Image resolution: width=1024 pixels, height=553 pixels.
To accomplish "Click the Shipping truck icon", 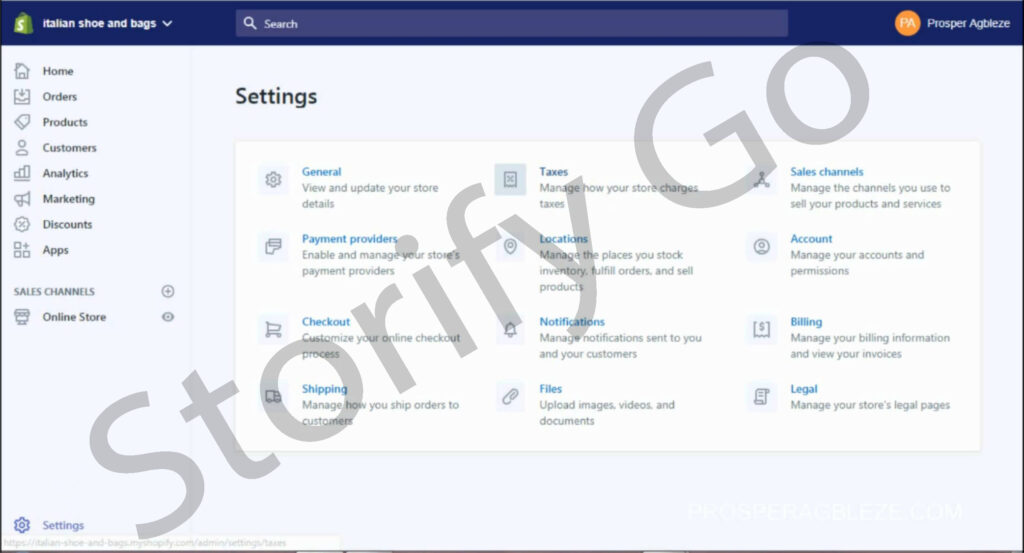I will [x=273, y=396].
